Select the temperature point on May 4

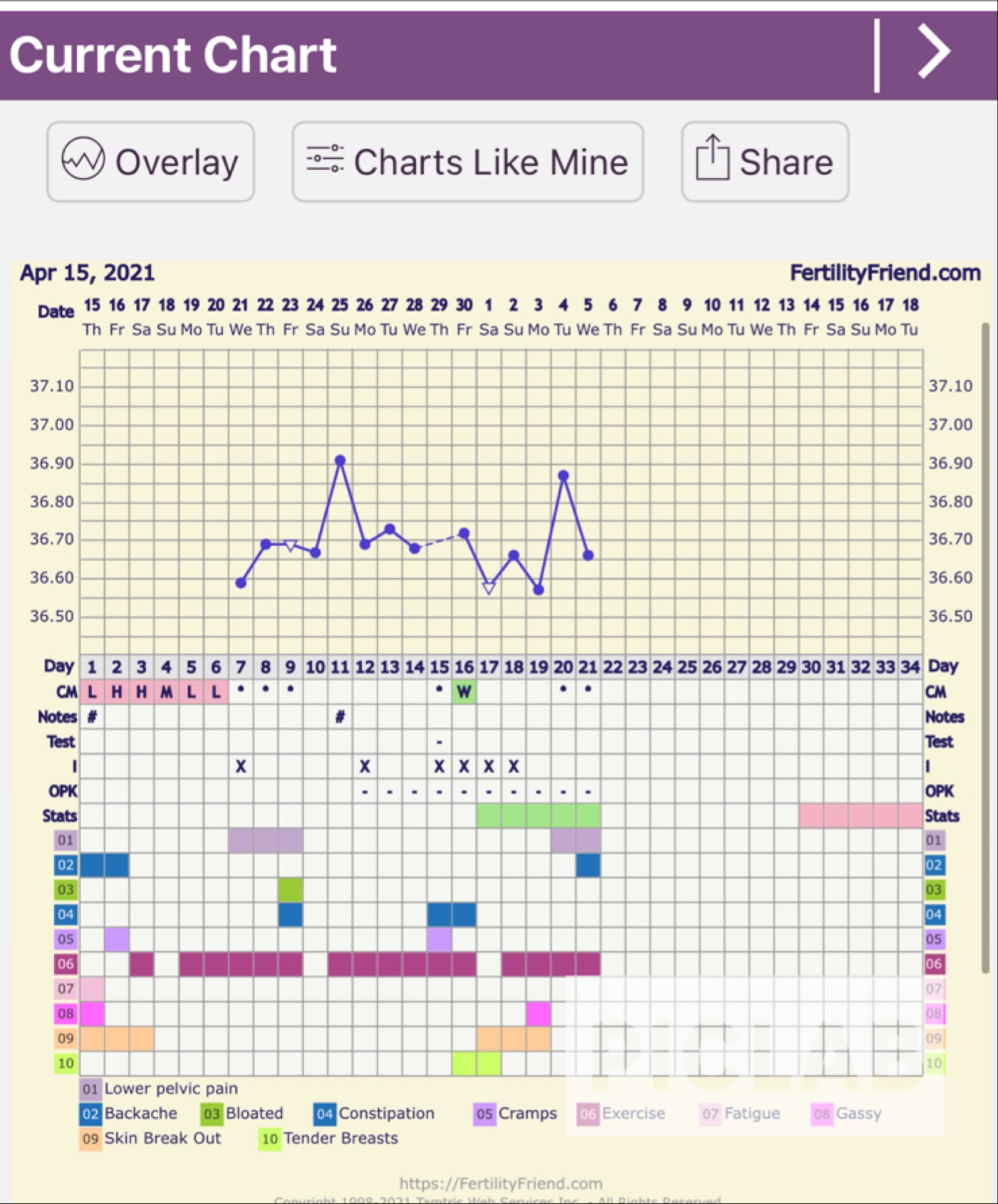coord(563,476)
